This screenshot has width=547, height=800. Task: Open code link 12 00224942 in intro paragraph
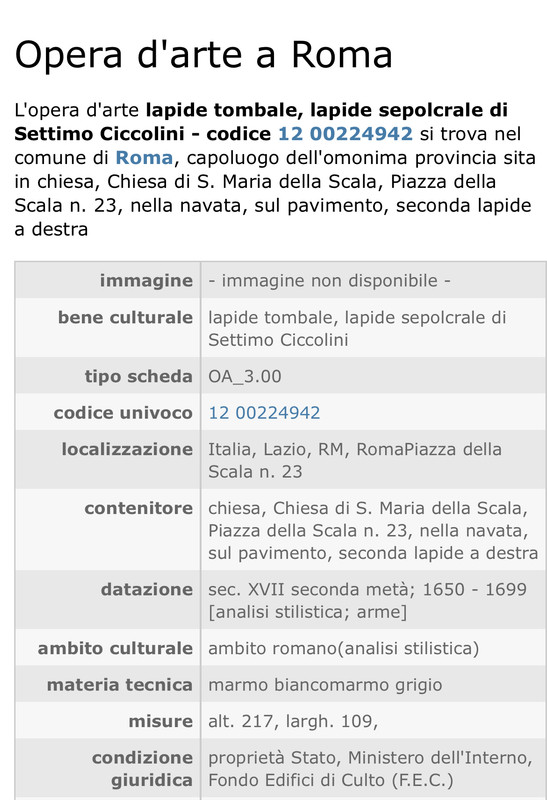[345, 134]
